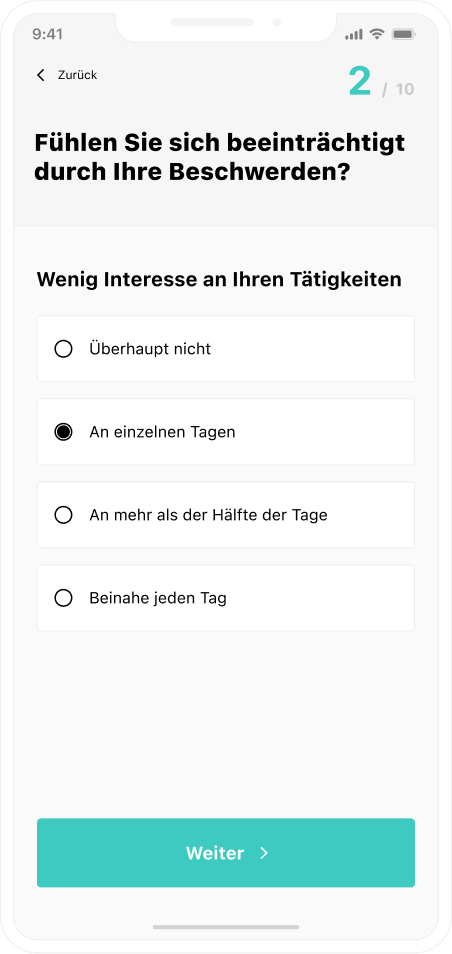452x954 pixels.
Task: Click the Überhaupt nicht answer text
Action: tap(150, 349)
